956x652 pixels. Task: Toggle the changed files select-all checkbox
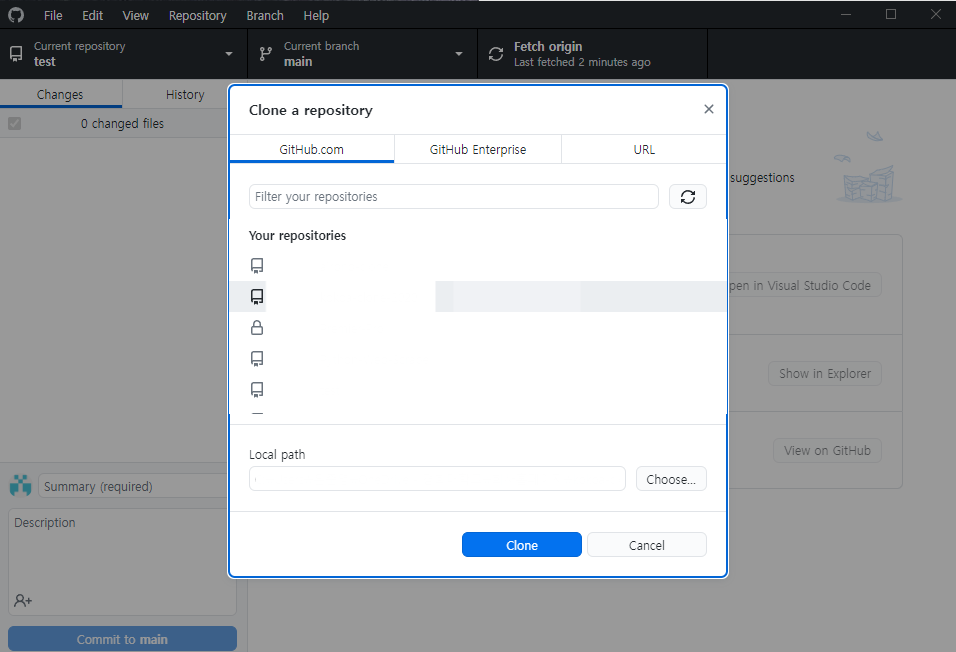[x=15, y=123]
